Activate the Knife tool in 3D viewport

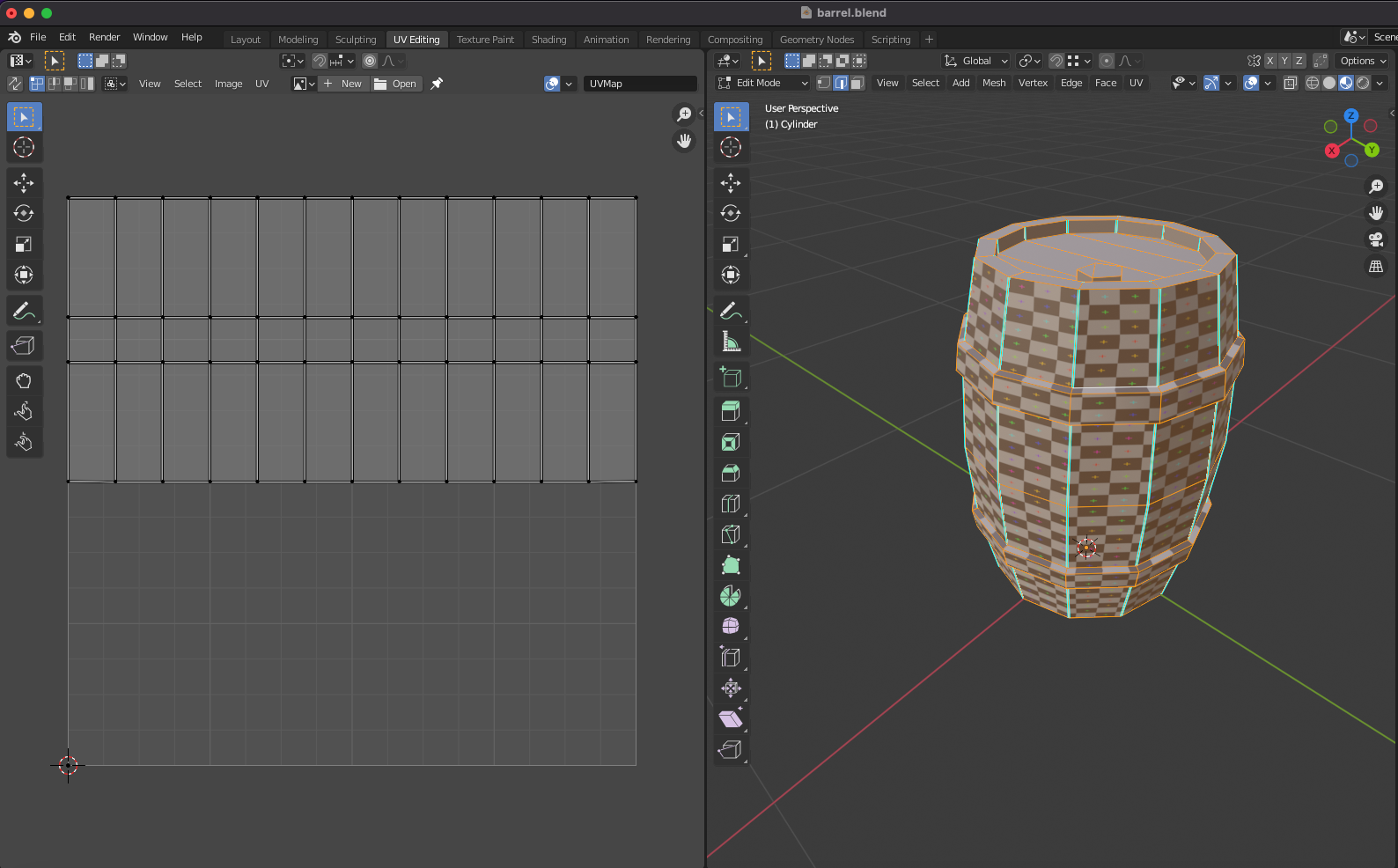(x=730, y=534)
